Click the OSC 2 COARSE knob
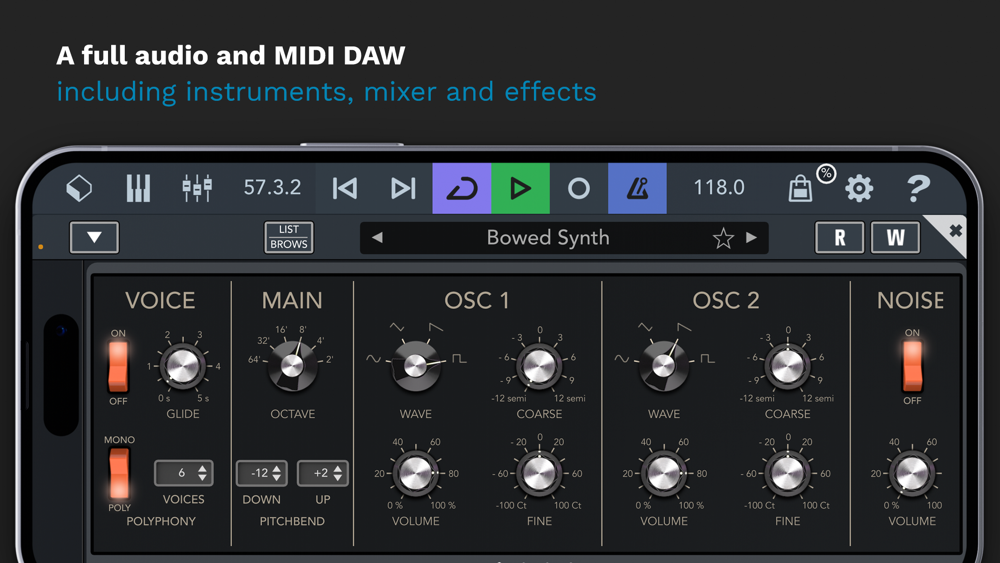Screen dimensions: 1000x563 (x=788, y=367)
